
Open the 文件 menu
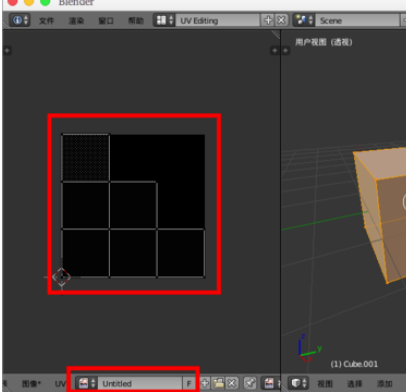[46, 21]
